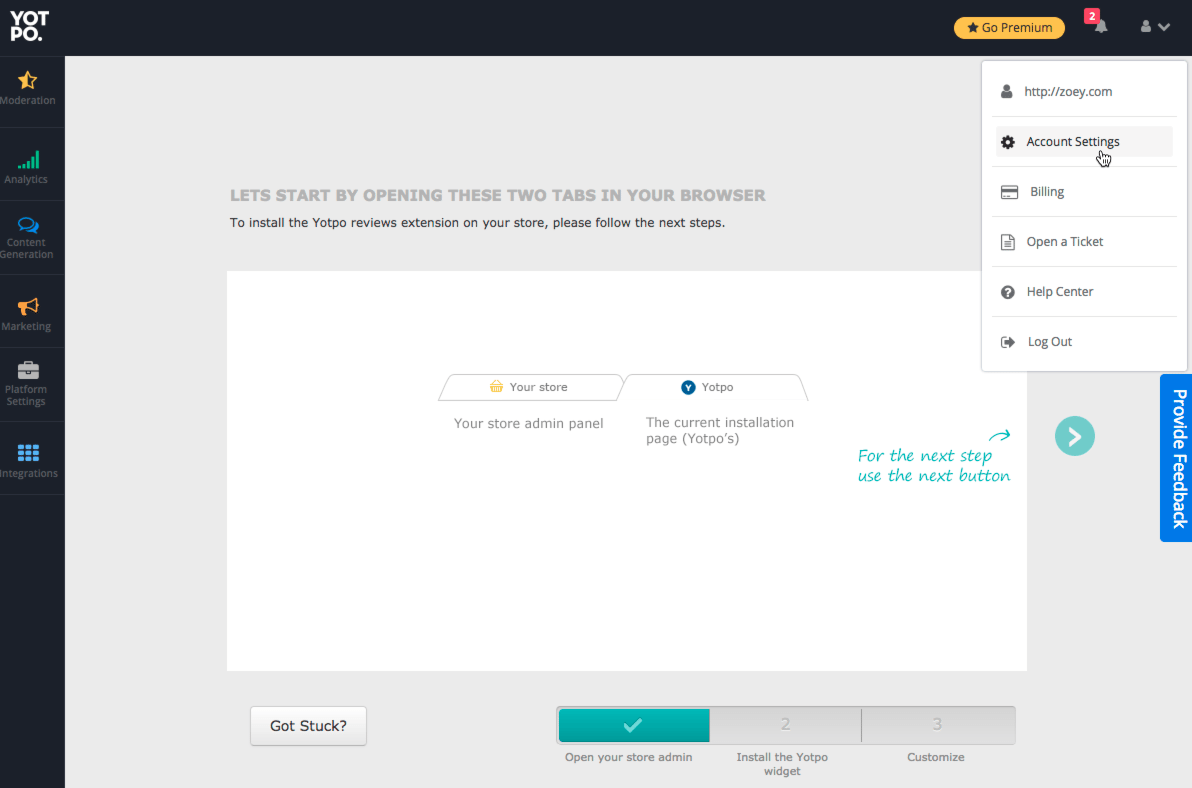This screenshot has height=788, width=1192.
Task: Select the Yotpo tab illustration
Action: pos(715,388)
